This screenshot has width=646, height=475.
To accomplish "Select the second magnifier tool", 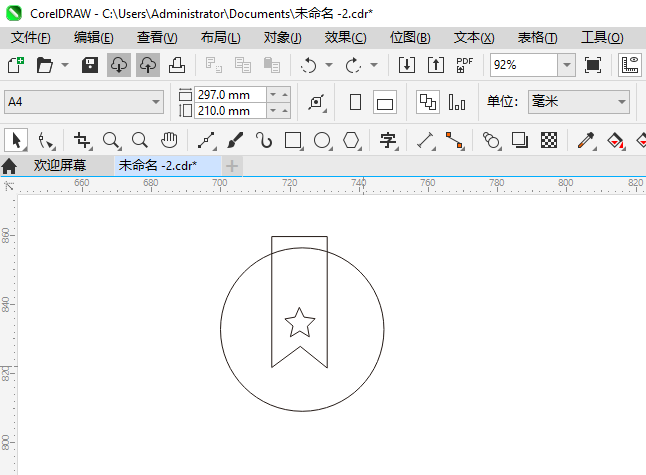I will click(140, 140).
